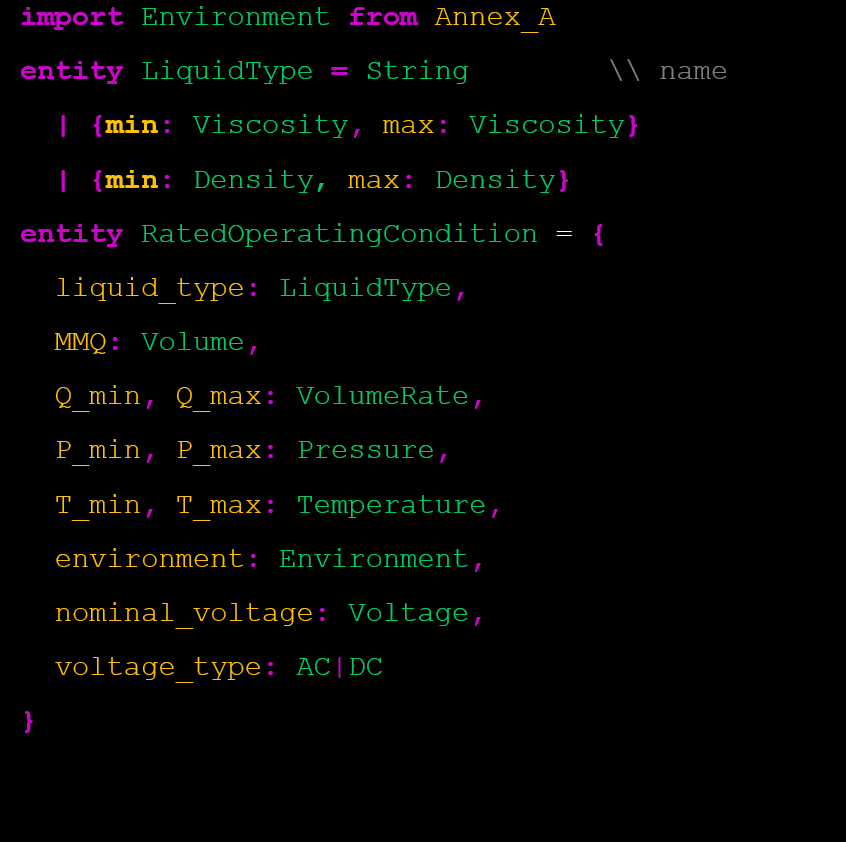Screen dimensions: 846x842
Task: Click the 'Volume' type
Action: coord(192,342)
